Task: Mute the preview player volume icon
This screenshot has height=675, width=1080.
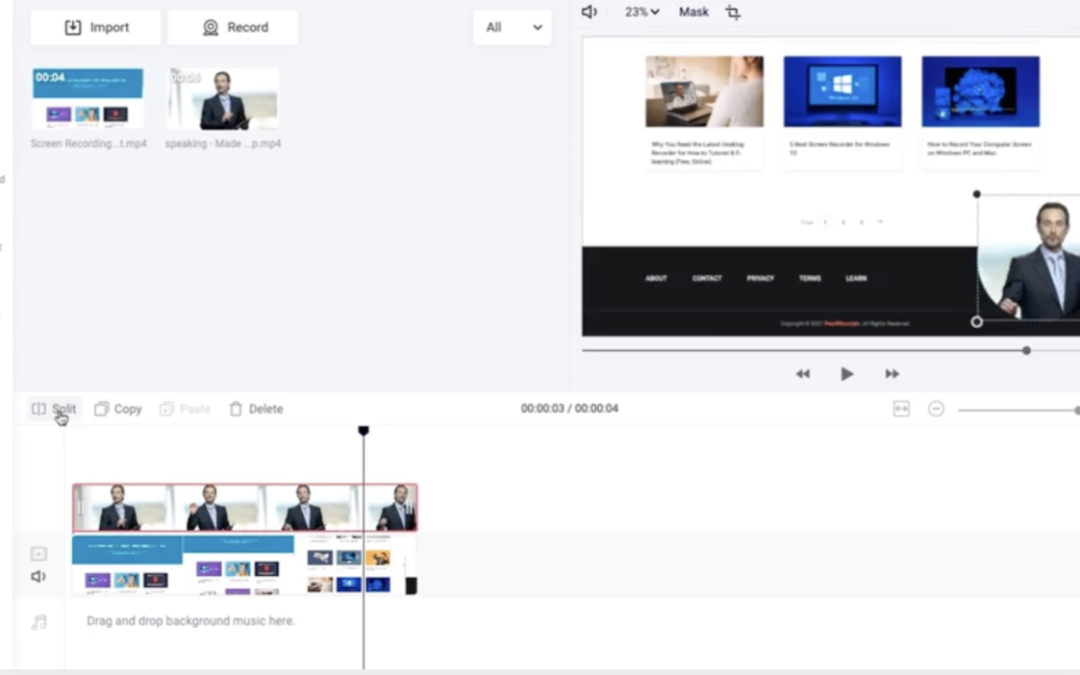Action: pyautogui.click(x=588, y=11)
